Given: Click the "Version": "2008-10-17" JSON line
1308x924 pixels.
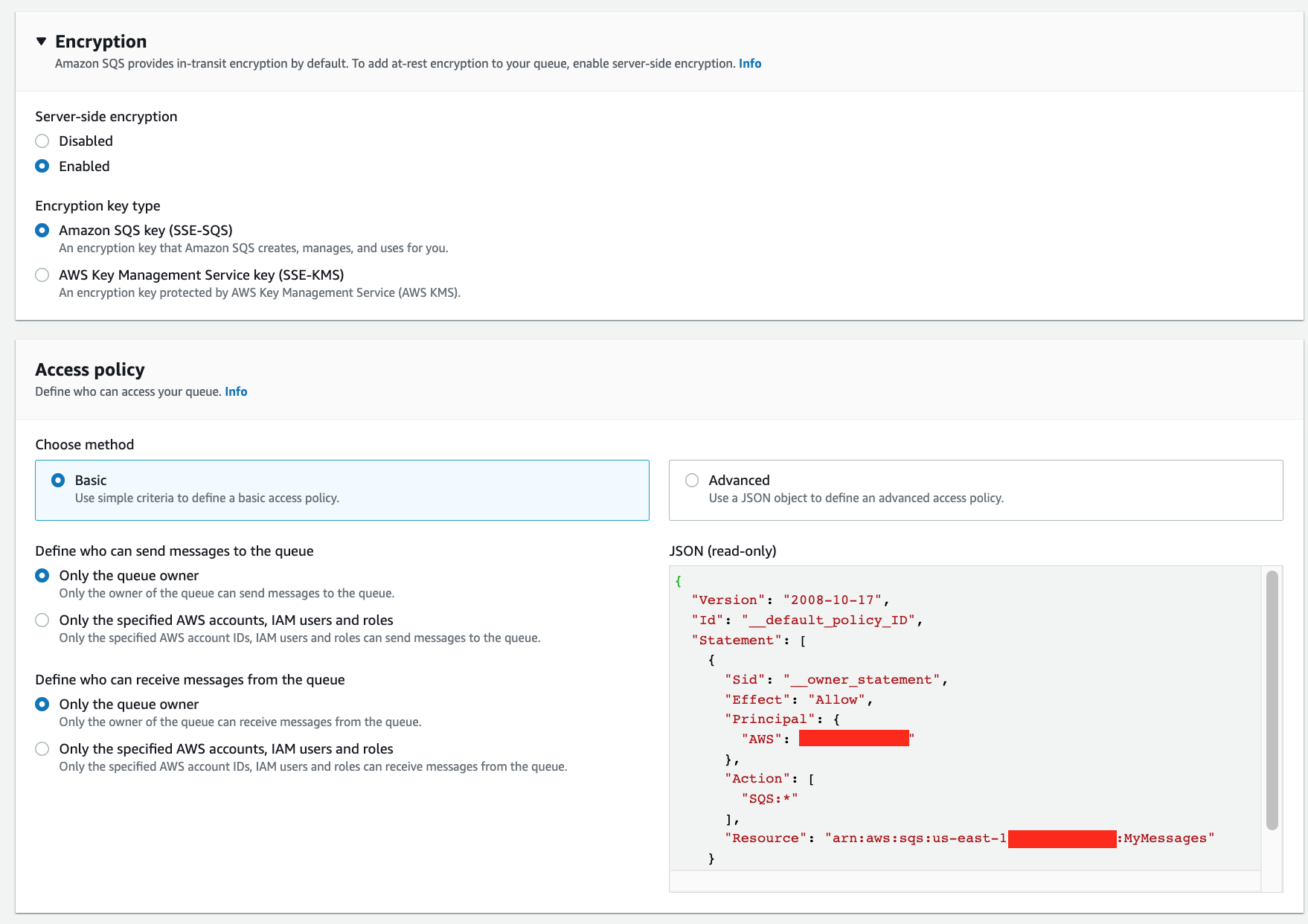Looking at the screenshot, I should 790,600.
